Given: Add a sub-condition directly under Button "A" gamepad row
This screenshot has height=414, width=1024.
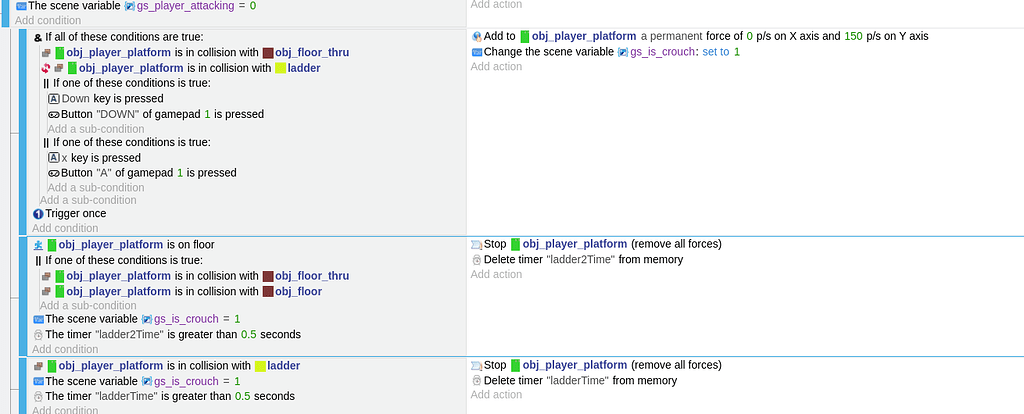Looking at the screenshot, I should [x=96, y=187].
